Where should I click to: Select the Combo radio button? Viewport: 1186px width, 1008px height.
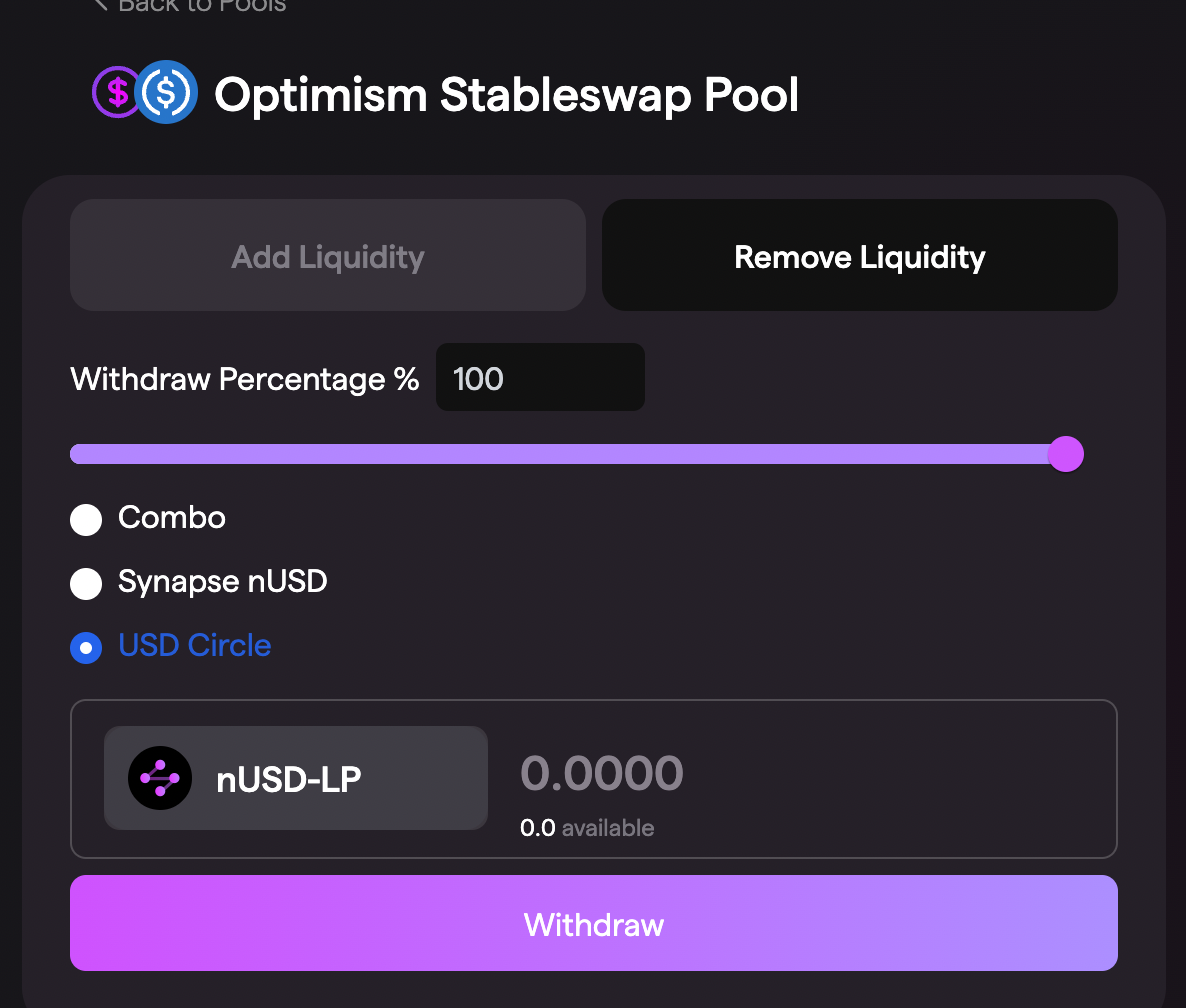coord(86,520)
